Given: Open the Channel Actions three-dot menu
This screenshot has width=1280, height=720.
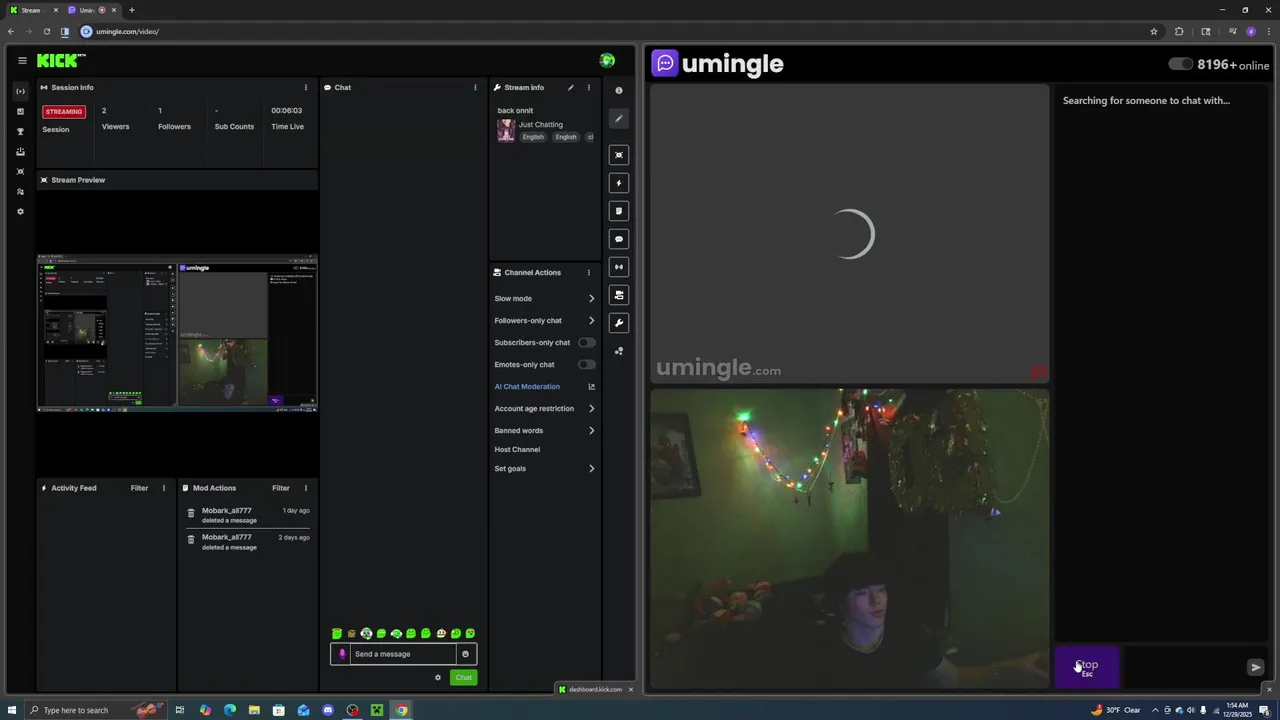Looking at the screenshot, I should (x=588, y=272).
